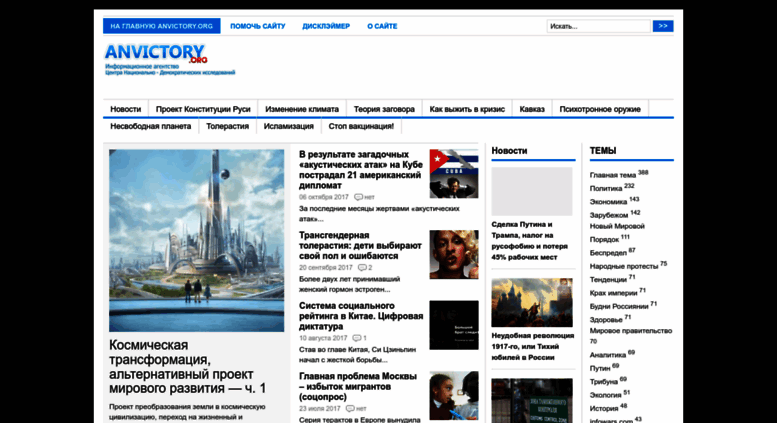The width and height of the screenshot is (777, 423).
Task: Open the Путин topic
Action: pyautogui.click(x=600, y=369)
